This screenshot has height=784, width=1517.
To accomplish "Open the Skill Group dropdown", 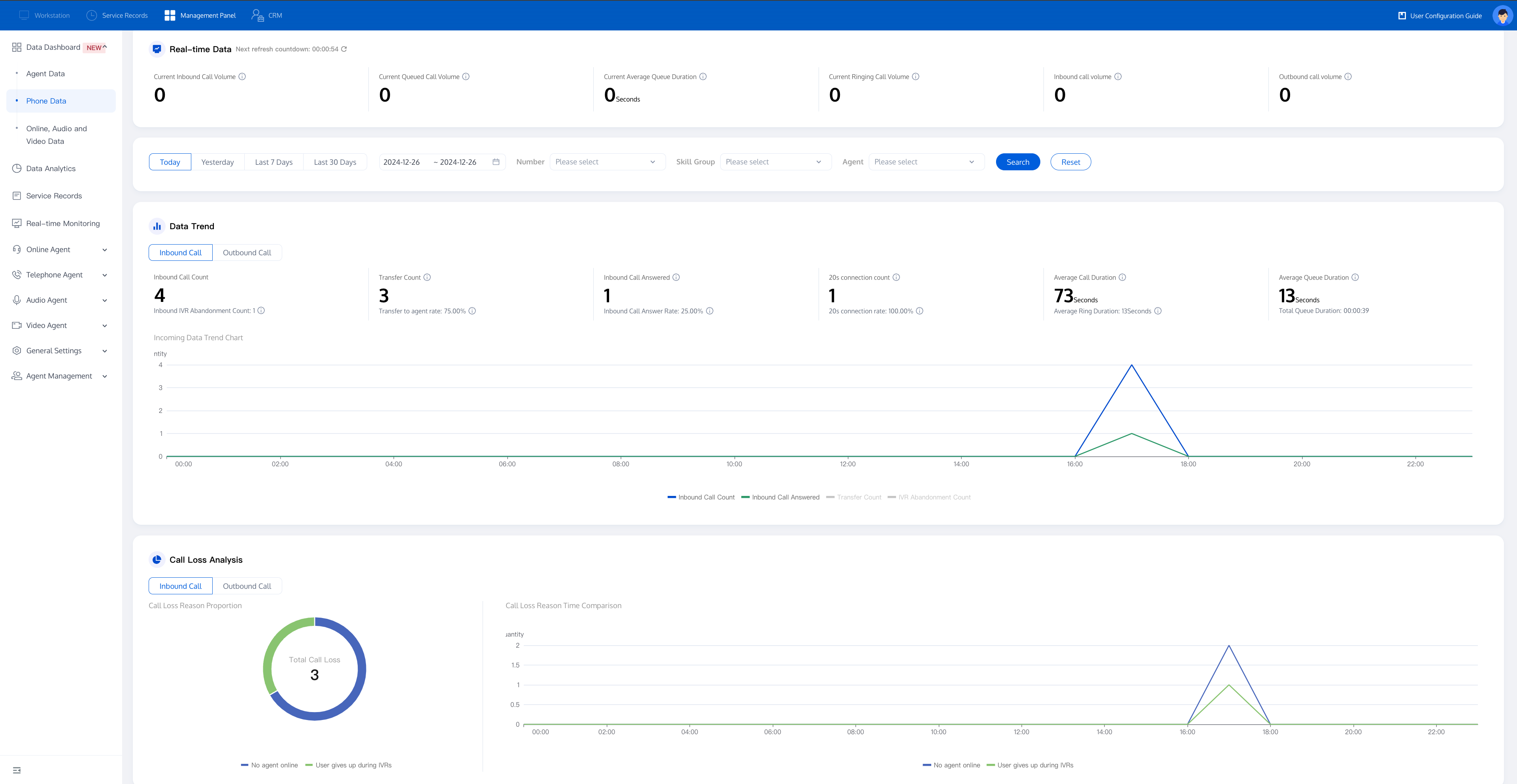I will 774,162.
